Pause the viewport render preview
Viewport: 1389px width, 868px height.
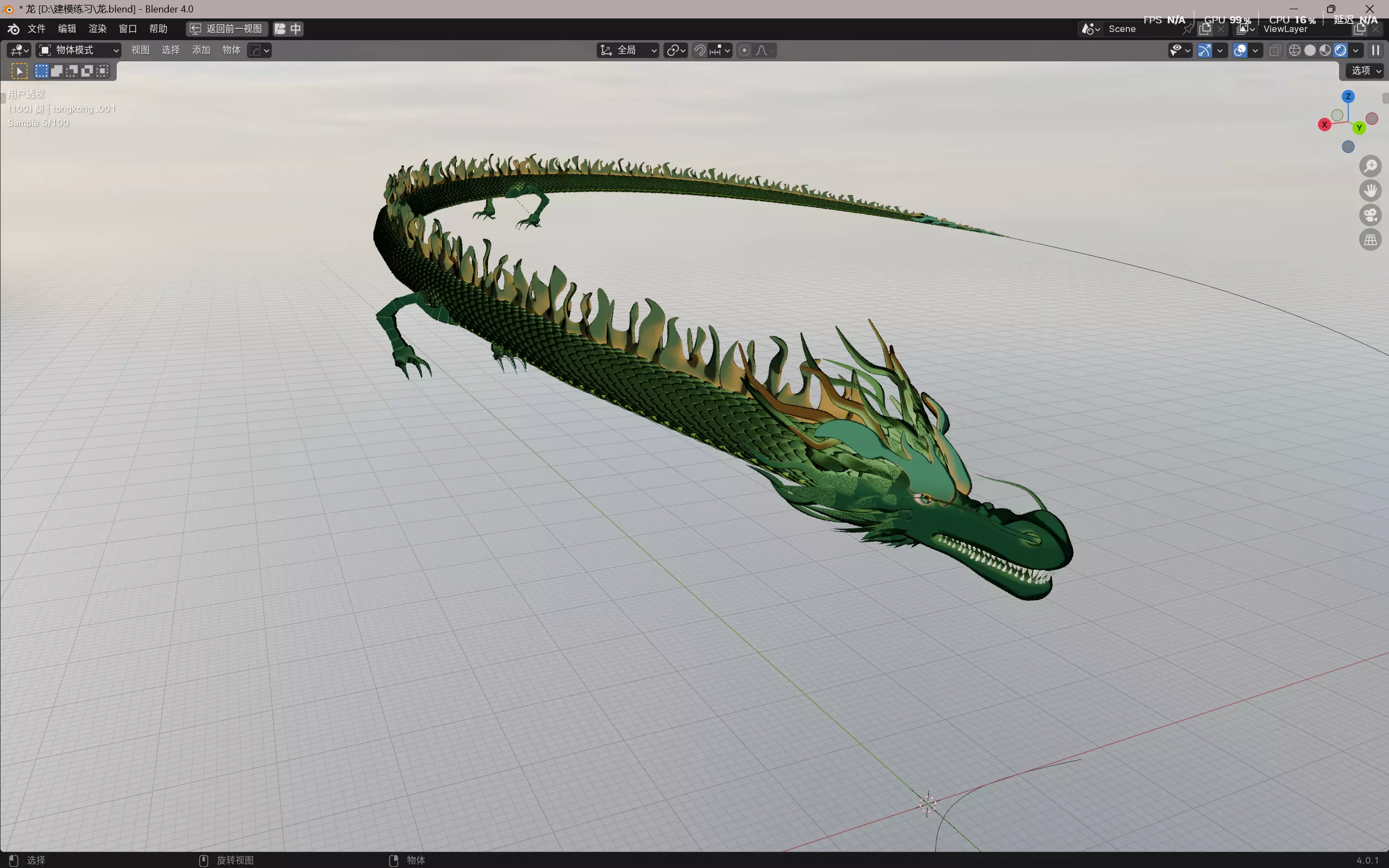(x=1376, y=50)
